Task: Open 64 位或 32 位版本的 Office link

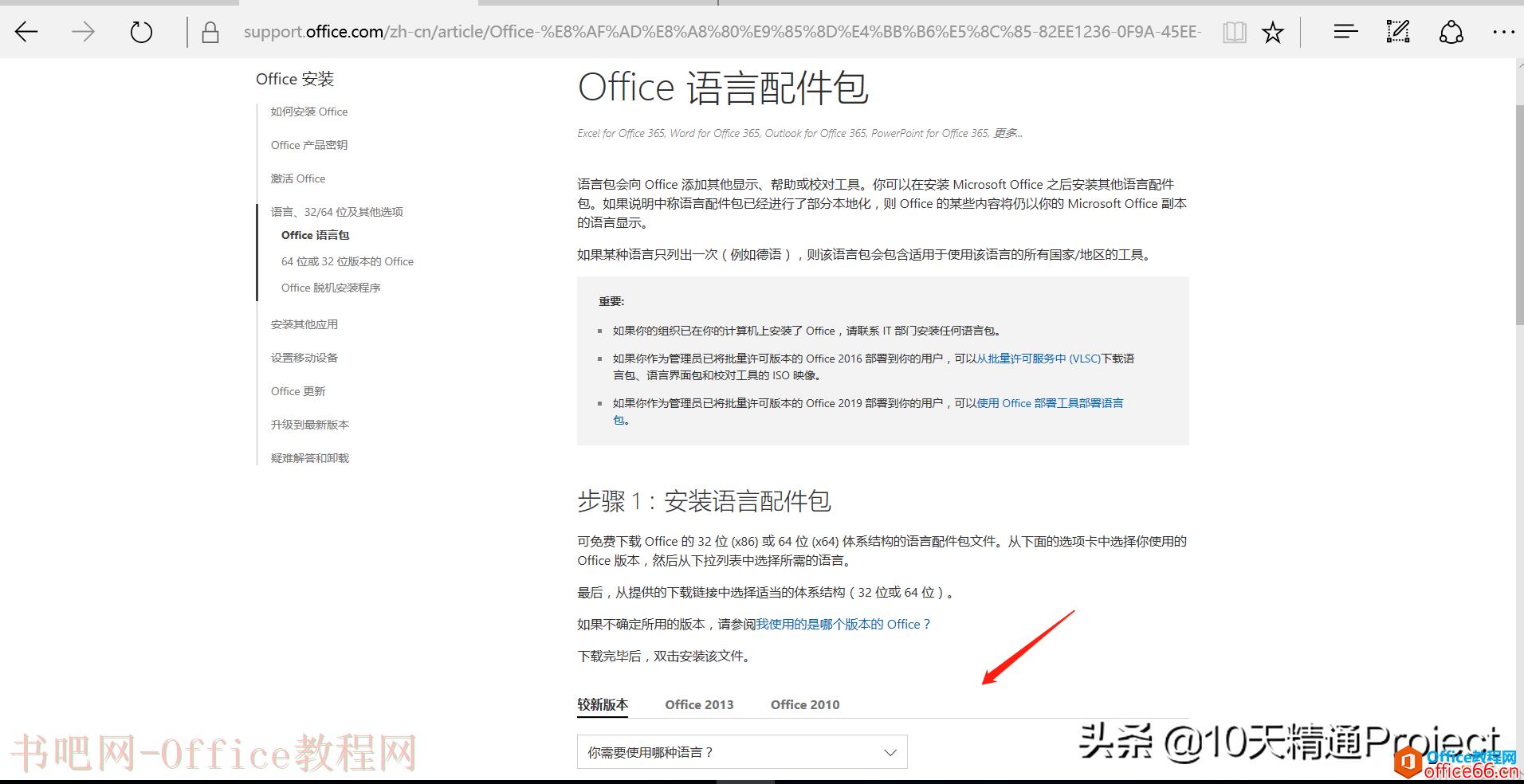Action: coord(348,261)
